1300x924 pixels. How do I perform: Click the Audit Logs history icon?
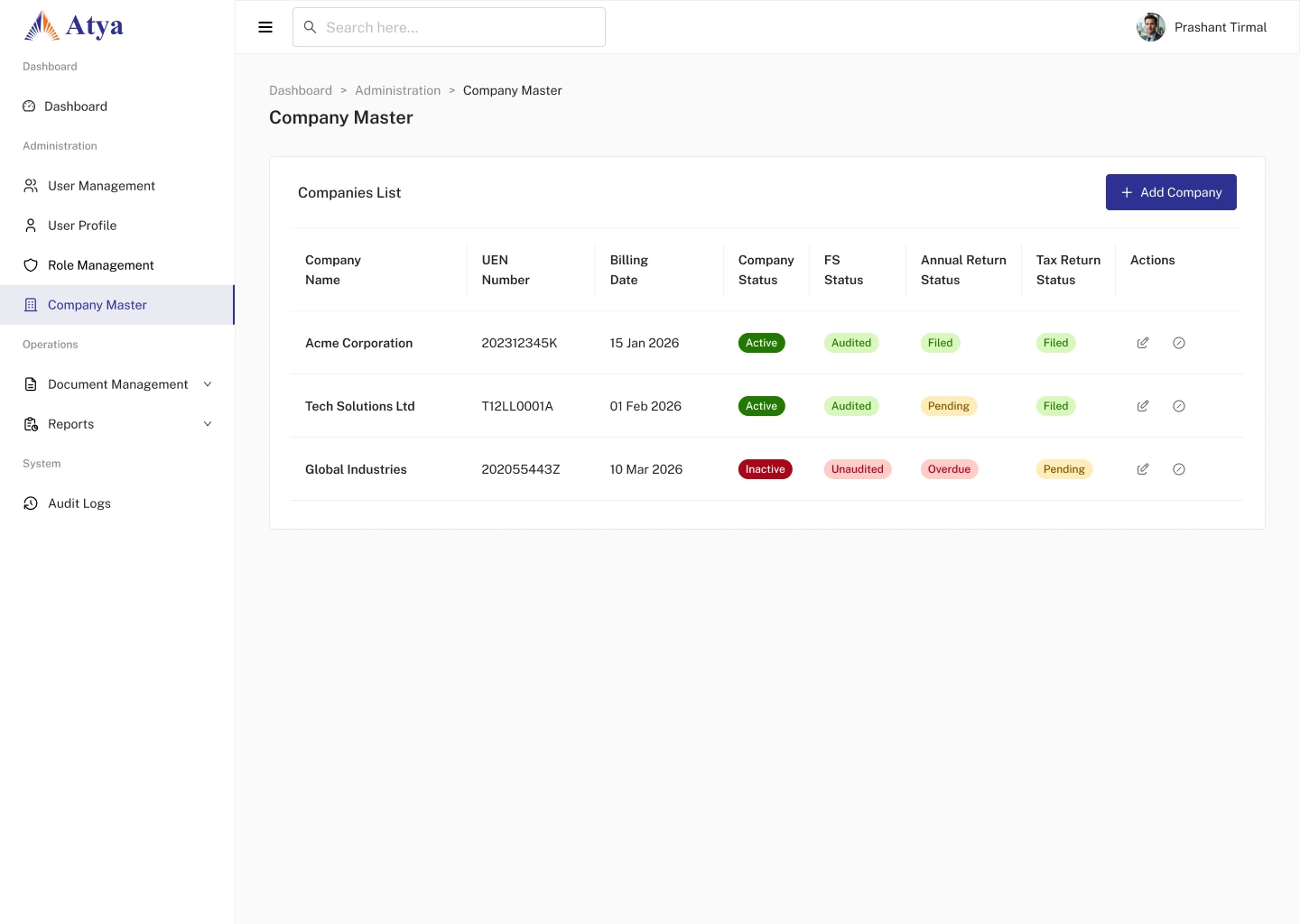[31, 504]
